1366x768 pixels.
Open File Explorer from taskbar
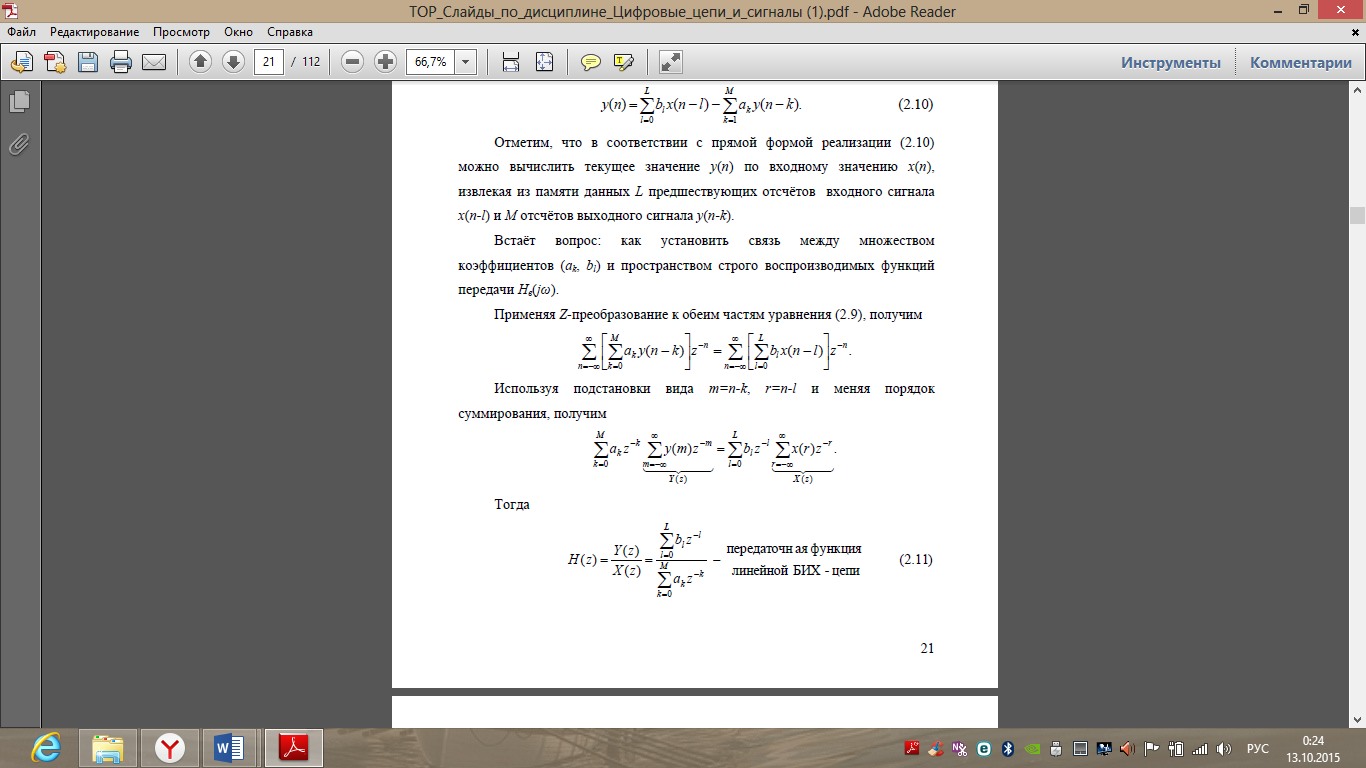107,747
